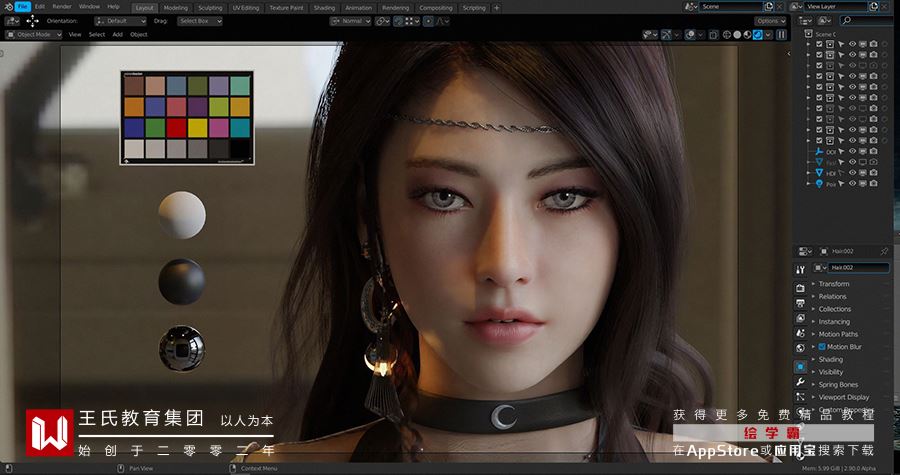Screen dimensions: 900x475
Task: Open the File menu
Action: tap(22, 7)
